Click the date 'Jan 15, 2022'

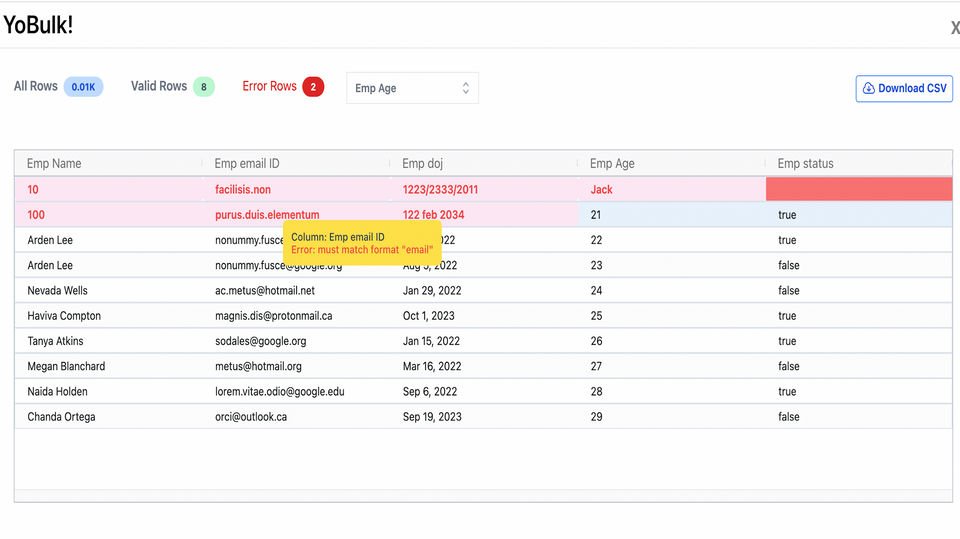(431, 341)
